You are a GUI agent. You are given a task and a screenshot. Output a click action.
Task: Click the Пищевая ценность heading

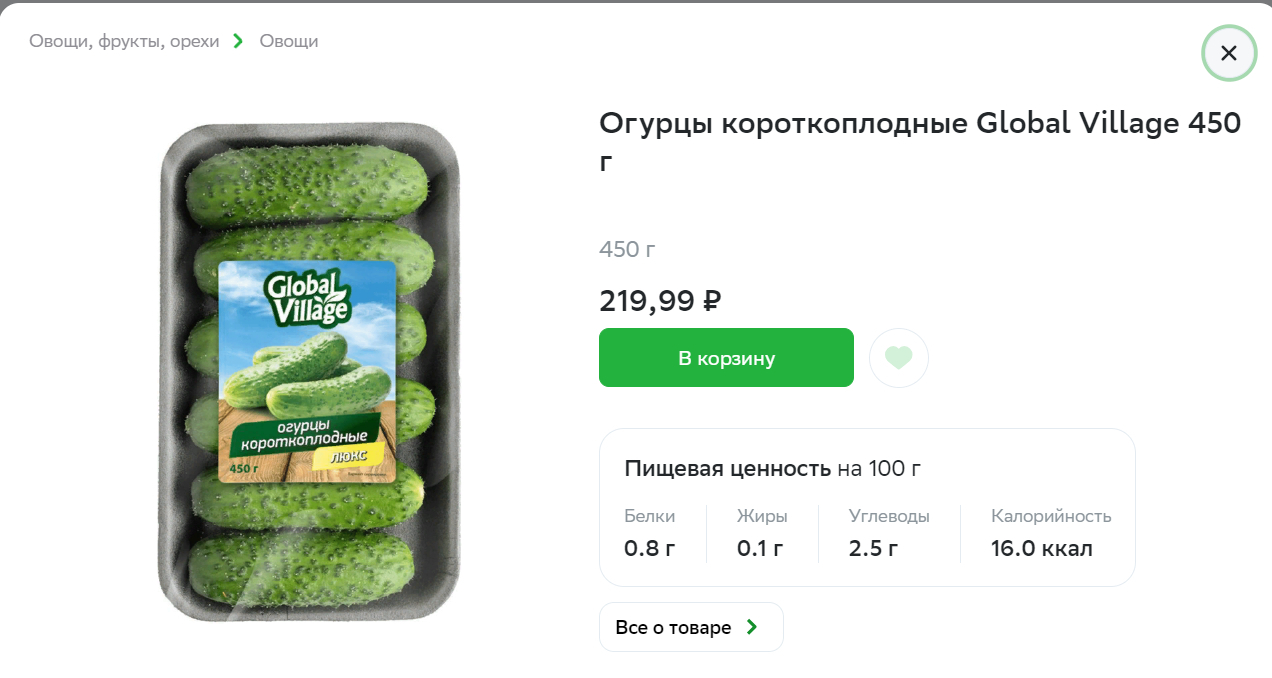[727, 468]
